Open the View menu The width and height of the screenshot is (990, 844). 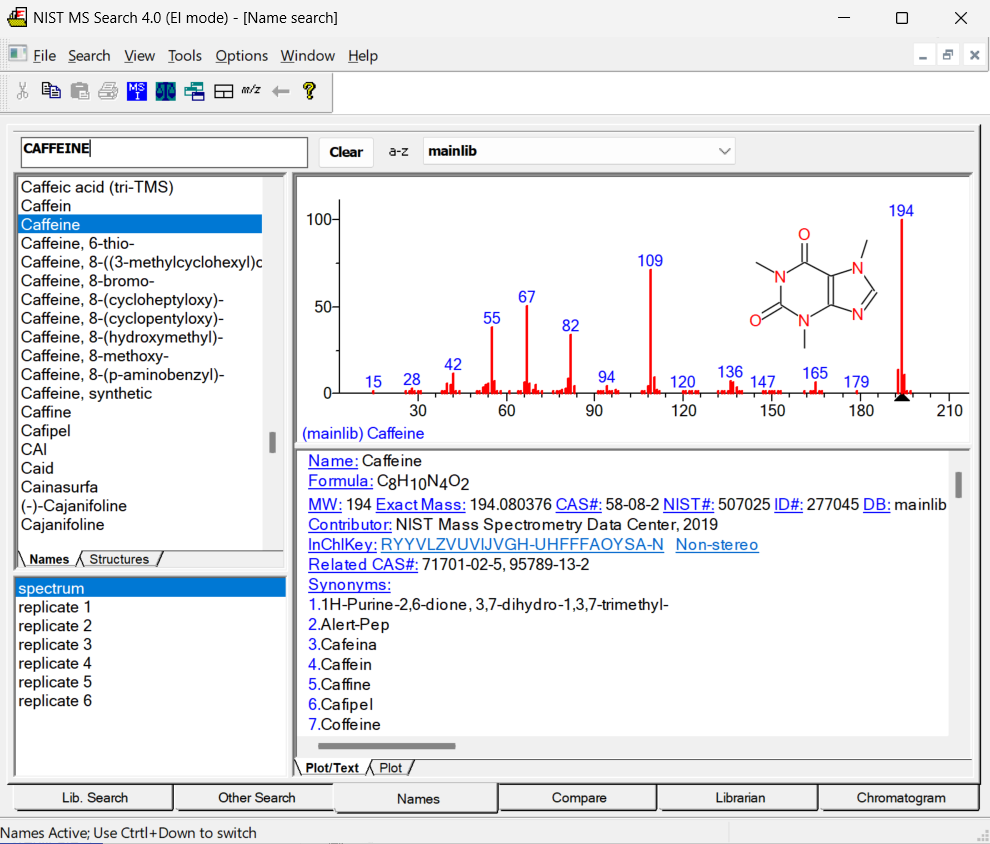click(140, 56)
